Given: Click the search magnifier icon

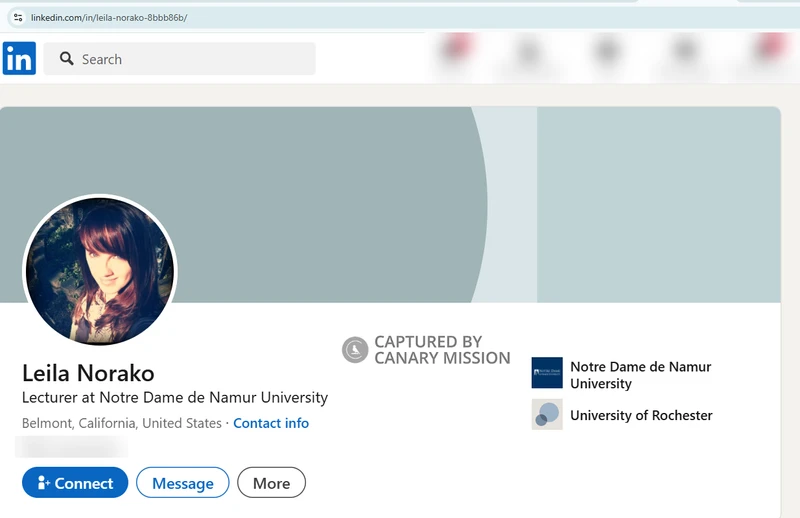Looking at the screenshot, I should coord(66,58).
